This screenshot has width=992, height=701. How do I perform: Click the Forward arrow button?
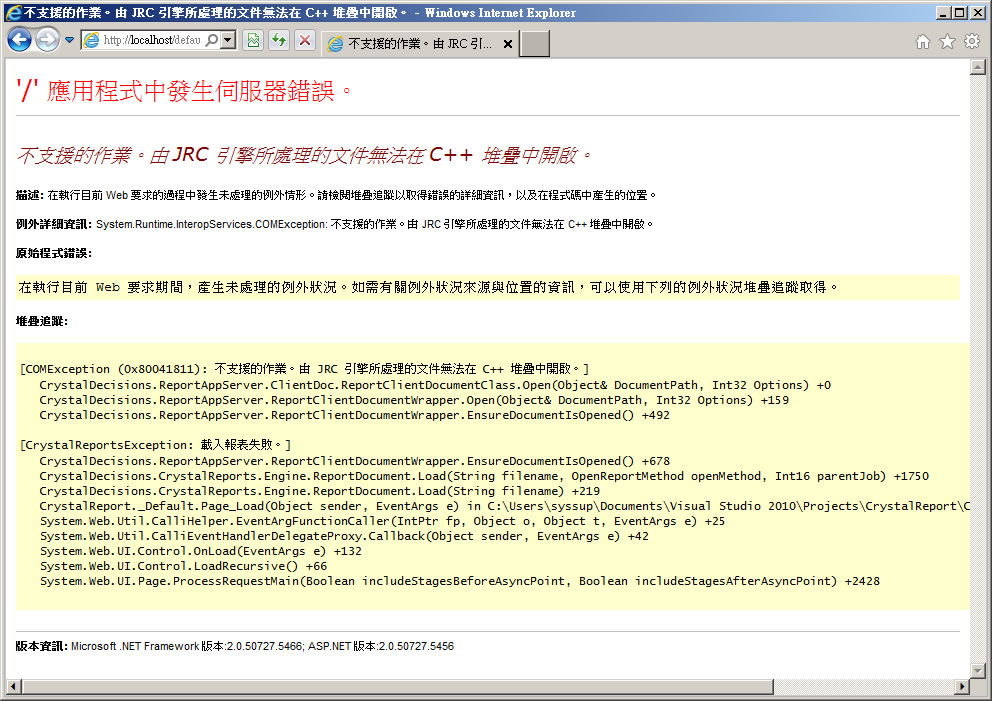47,40
